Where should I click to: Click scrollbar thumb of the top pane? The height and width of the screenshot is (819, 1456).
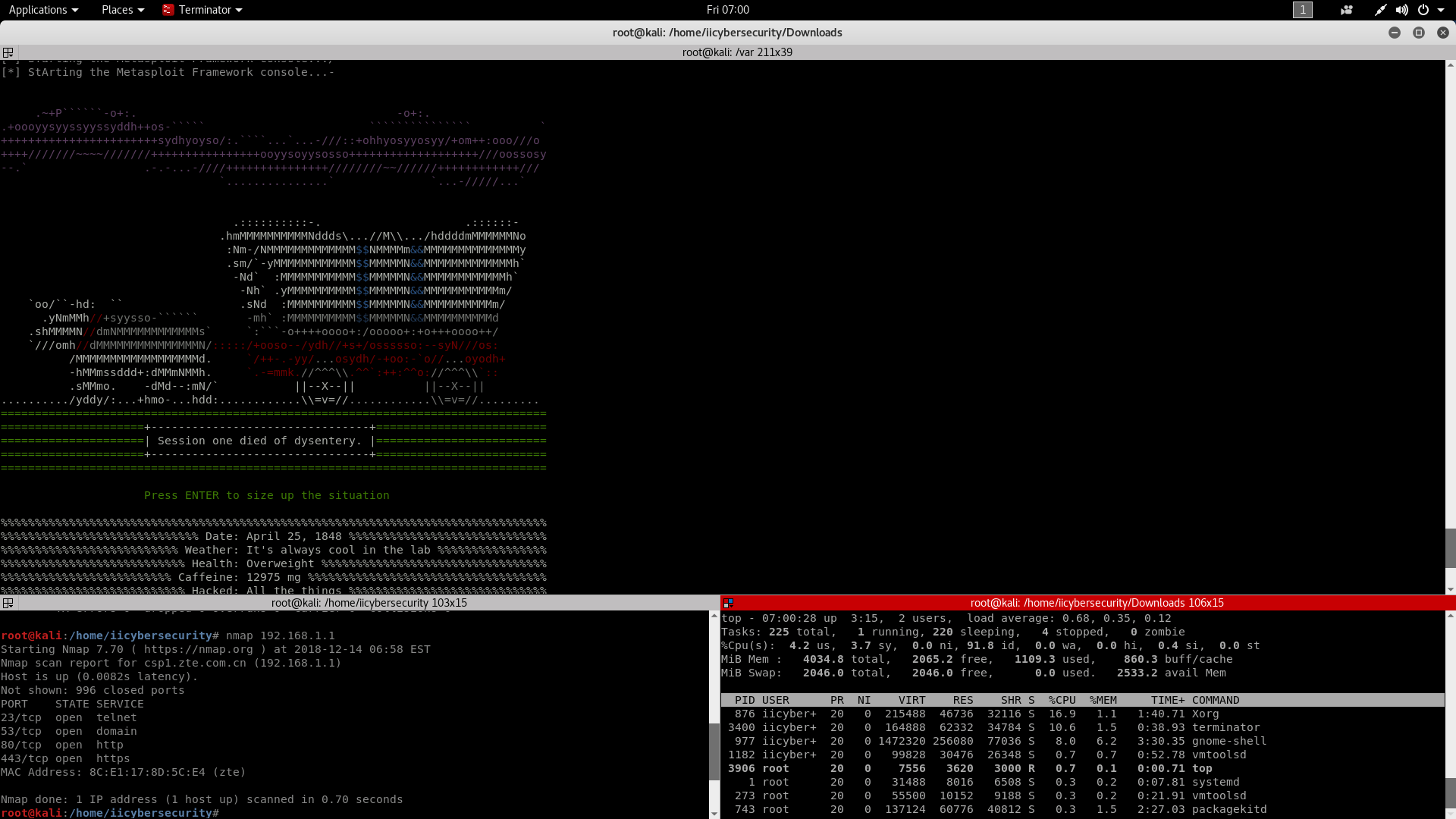point(1450,794)
